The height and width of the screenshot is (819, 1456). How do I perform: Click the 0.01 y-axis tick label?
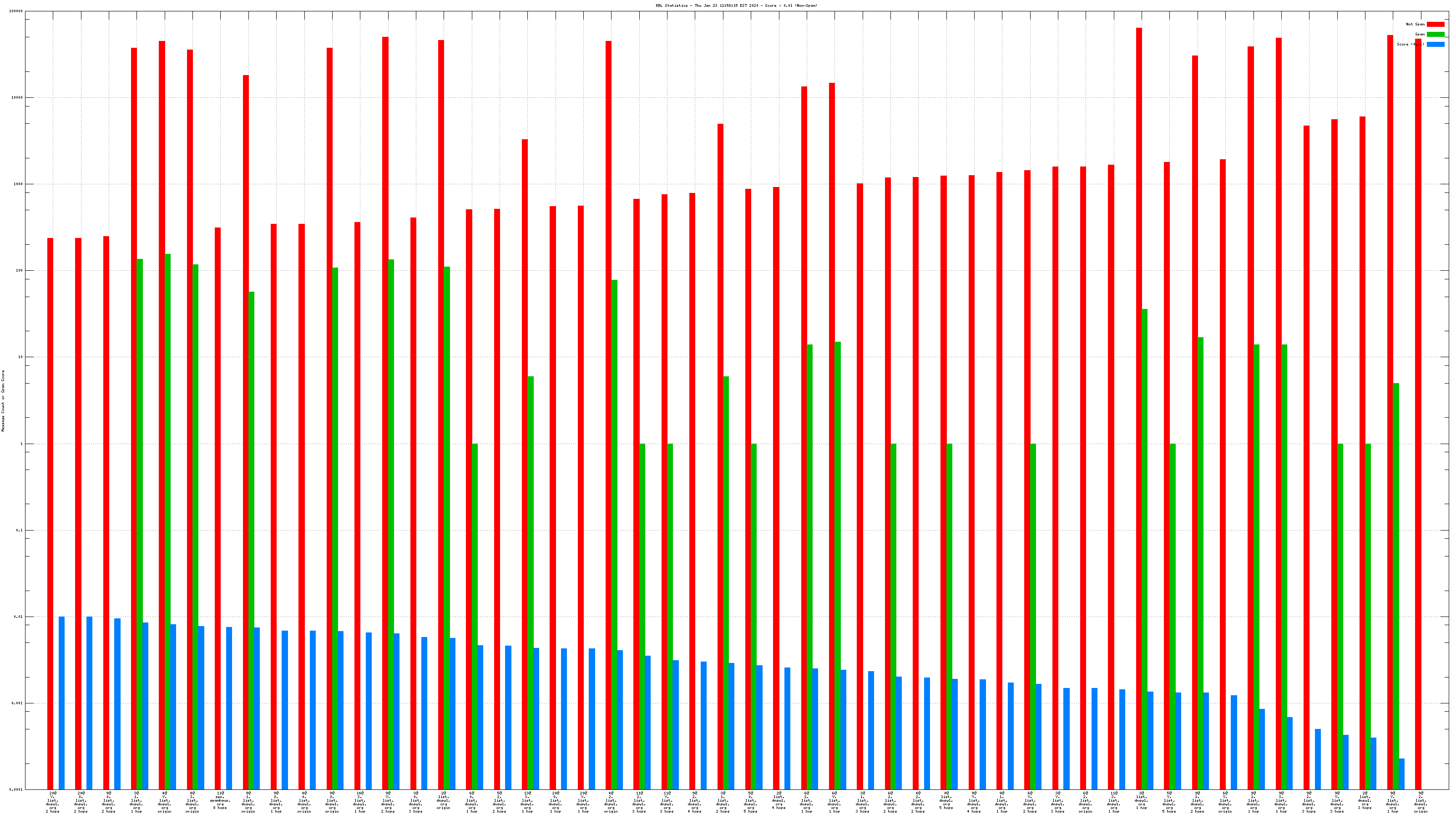(x=18, y=617)
